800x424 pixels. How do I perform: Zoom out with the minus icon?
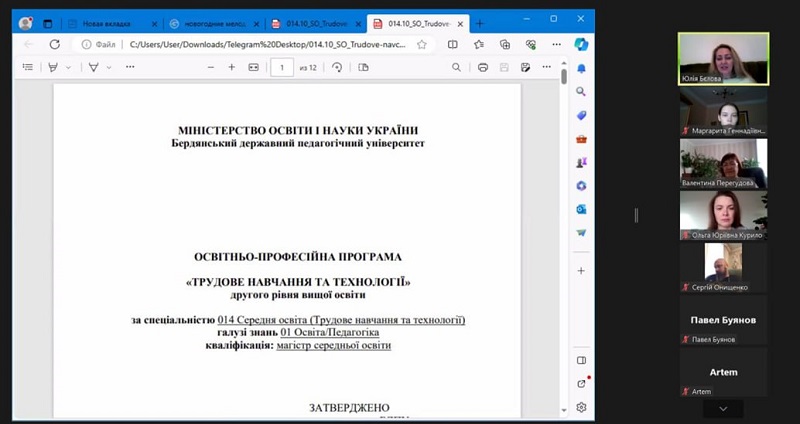tap(211, 67)
